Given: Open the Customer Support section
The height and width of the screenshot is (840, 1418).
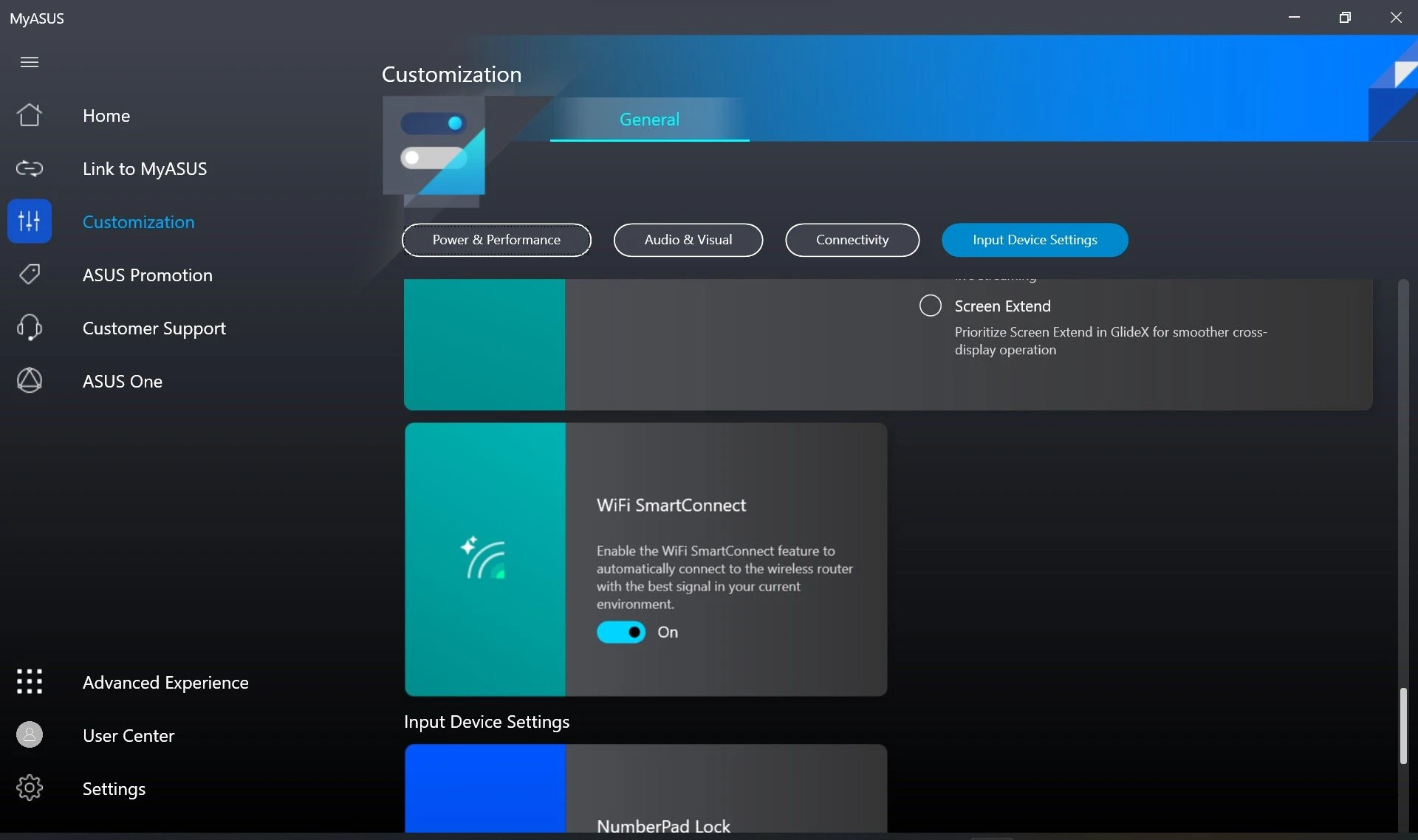Looking at the screenshot, I should (154, 328).
